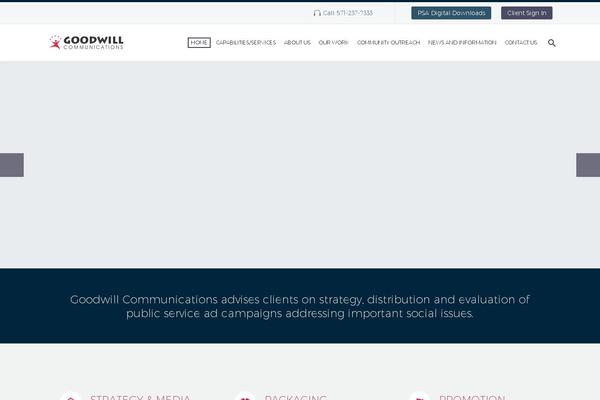Image resolution: width=600 pixels, height=400 pixels.
Task: Select the Home menu item
Action: point(199,42)
